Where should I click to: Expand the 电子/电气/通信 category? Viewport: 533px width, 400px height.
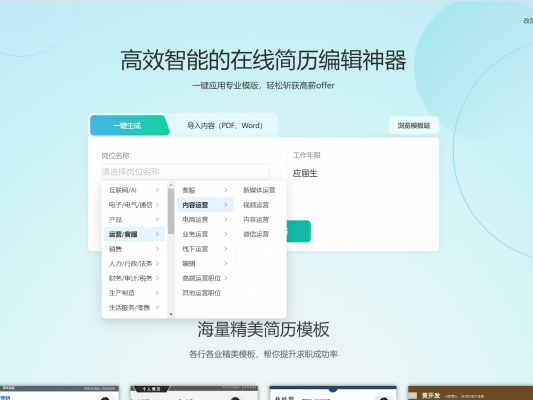(x=134, y=205)
